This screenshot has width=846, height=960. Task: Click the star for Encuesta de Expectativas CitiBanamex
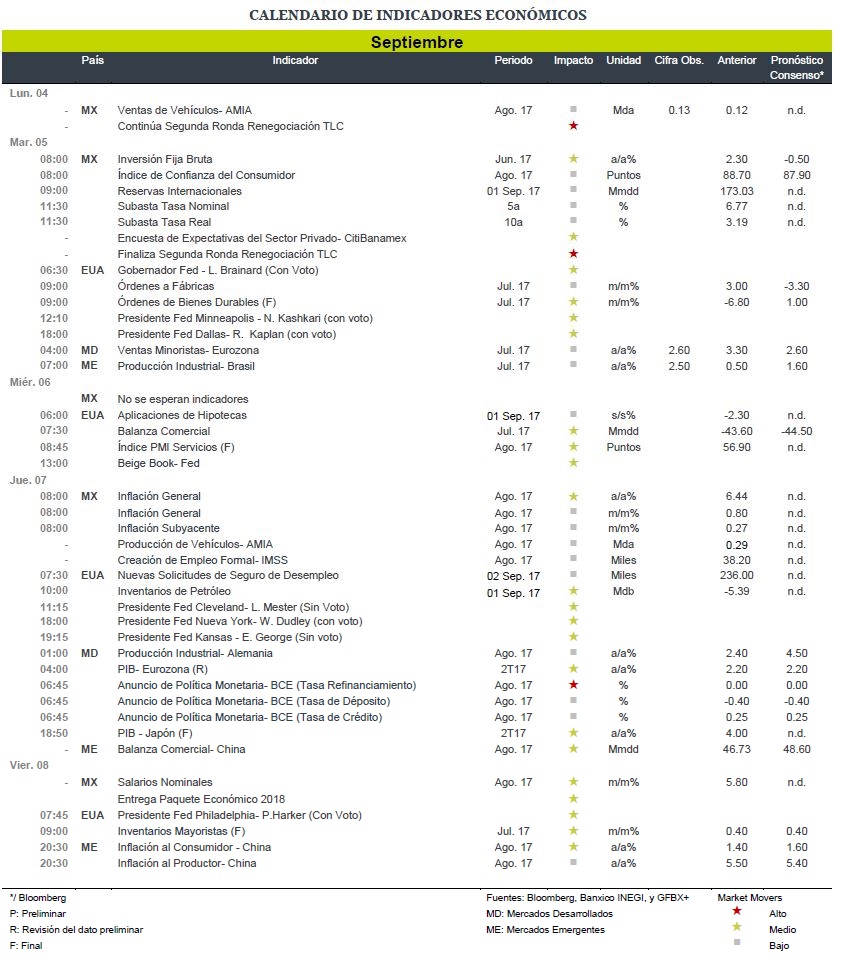click(x=573, y=237)
